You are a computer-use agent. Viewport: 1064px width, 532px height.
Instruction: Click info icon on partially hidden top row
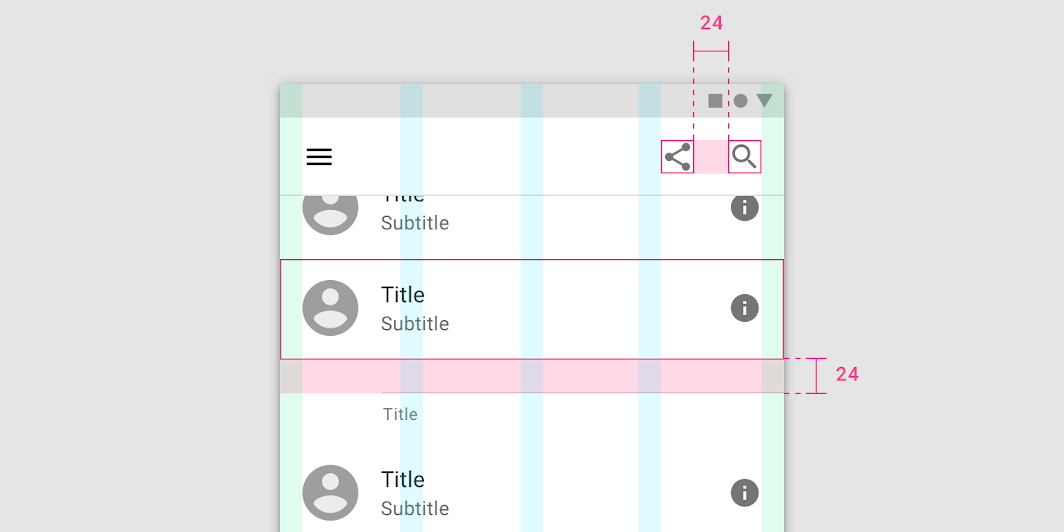pos(744,208)
